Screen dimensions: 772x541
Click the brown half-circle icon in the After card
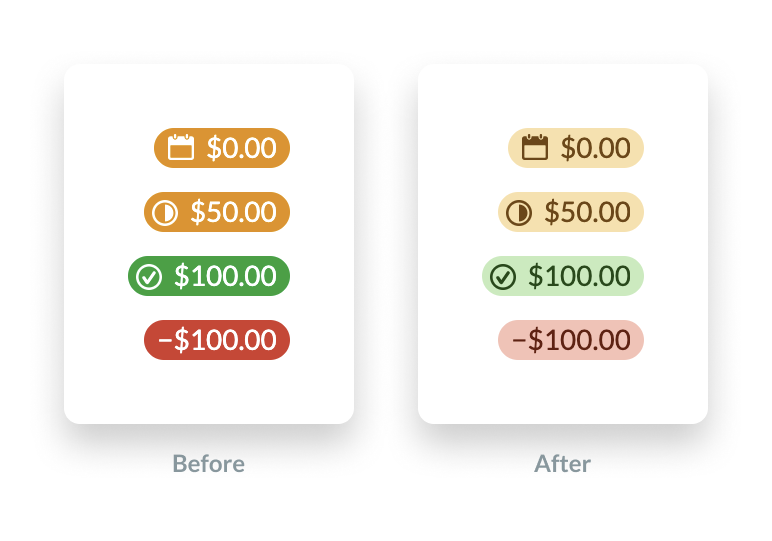519,213
